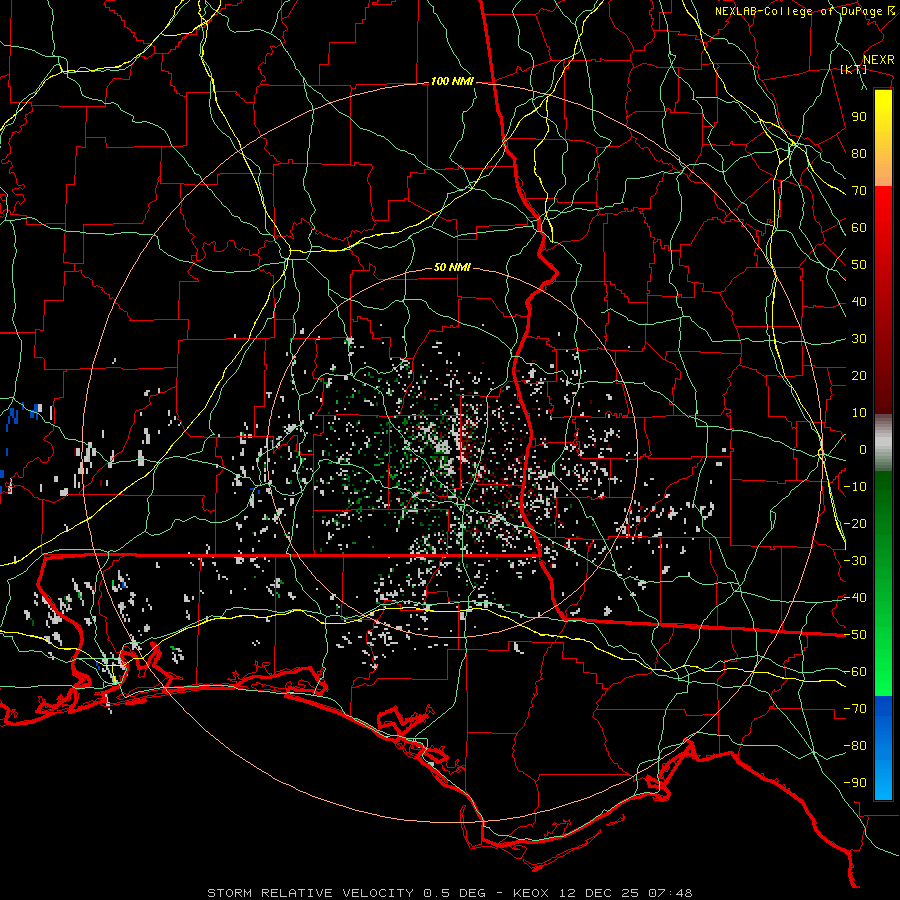This screenshot has height=900, width=900.
Task: Click the "0" scale value
Action: click(863, 450)
